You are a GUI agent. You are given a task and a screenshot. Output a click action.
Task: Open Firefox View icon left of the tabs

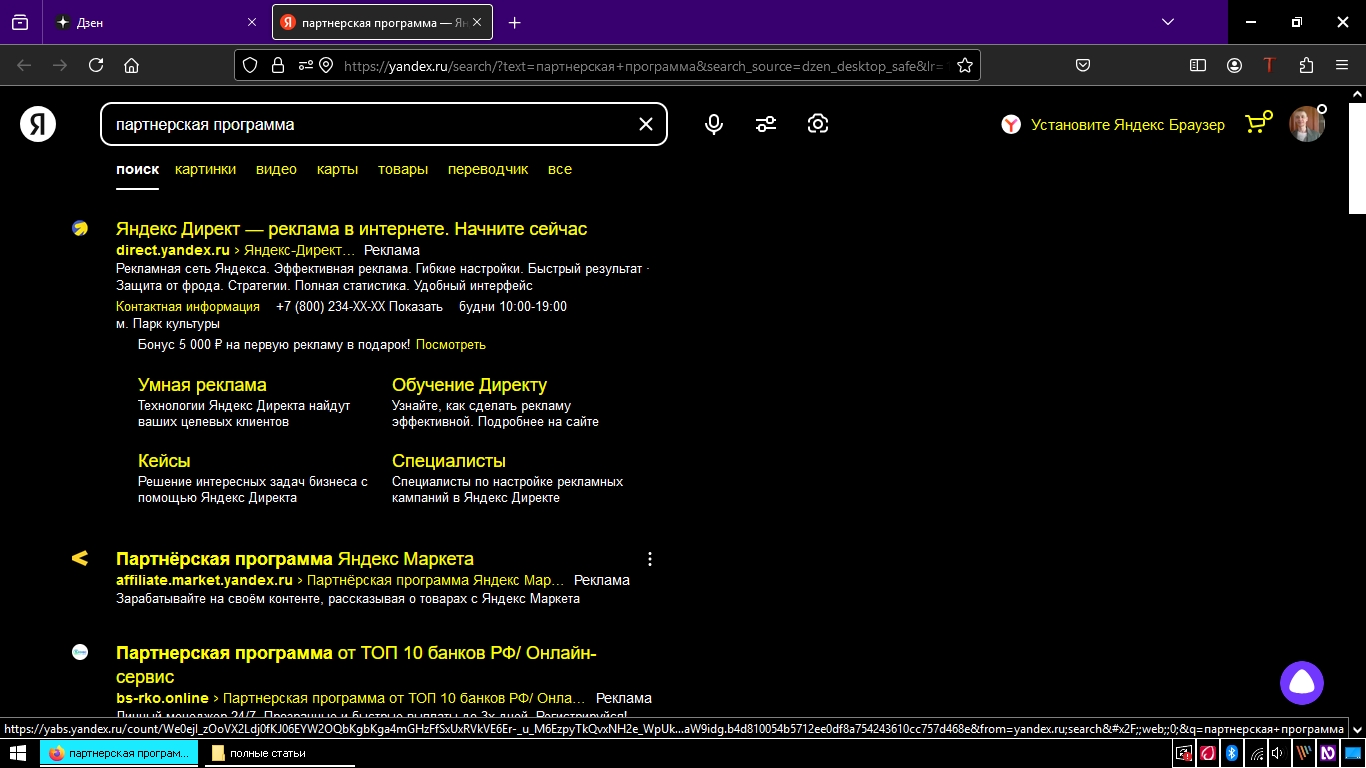[20, 22]
